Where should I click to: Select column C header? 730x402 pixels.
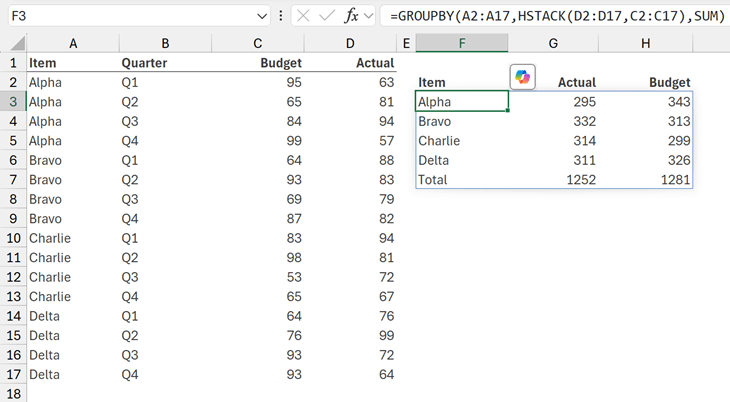tap(258, 43)
